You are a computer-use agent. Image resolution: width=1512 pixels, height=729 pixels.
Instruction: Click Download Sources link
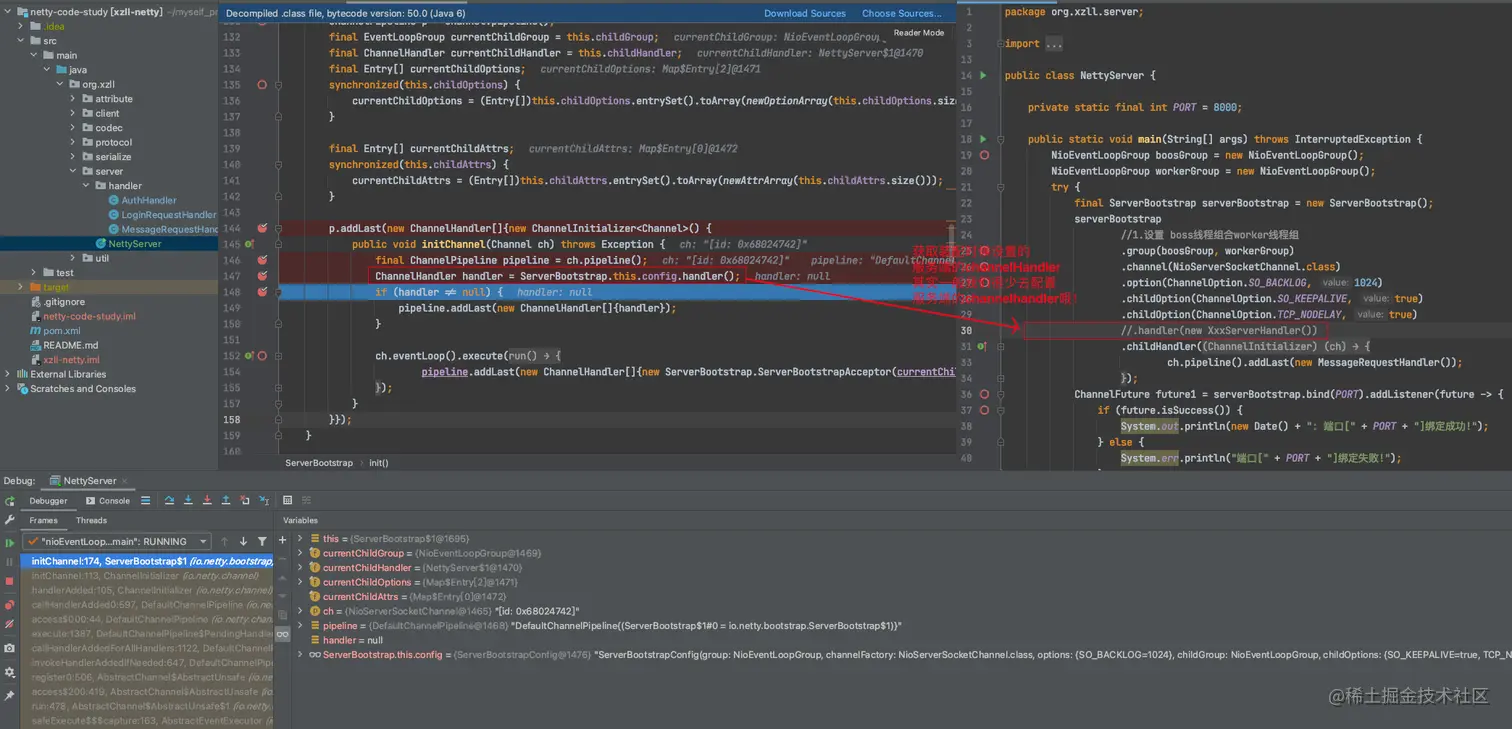pyautogui.click(x=805, y=13)
